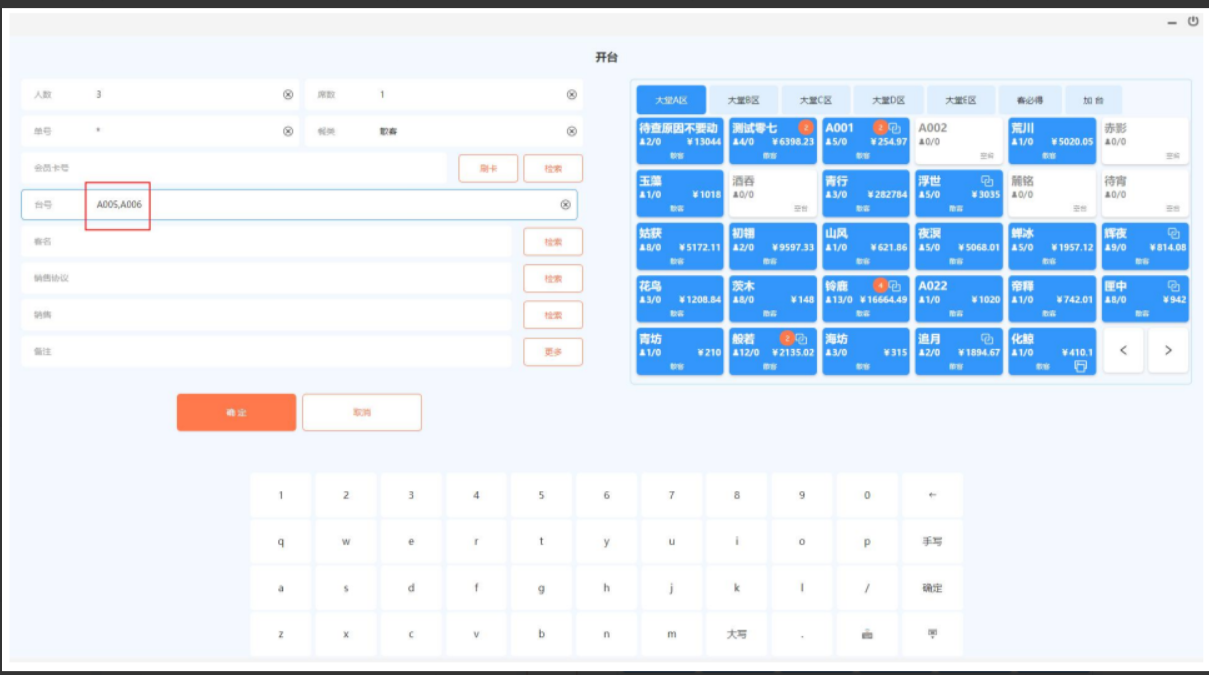Click the backspace arrow key on keypad
The image size is (1209, 675).
pos(932,495)
